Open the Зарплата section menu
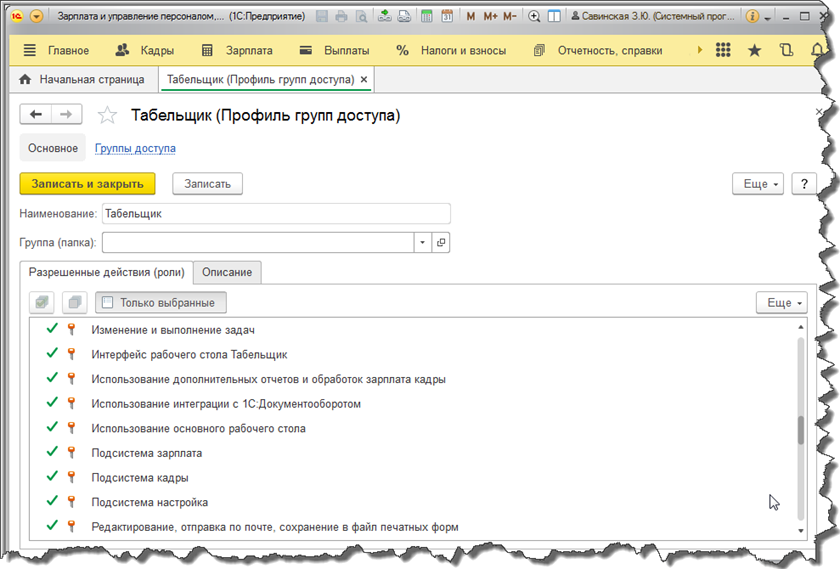The image size is (840, 569). point(236,51)
